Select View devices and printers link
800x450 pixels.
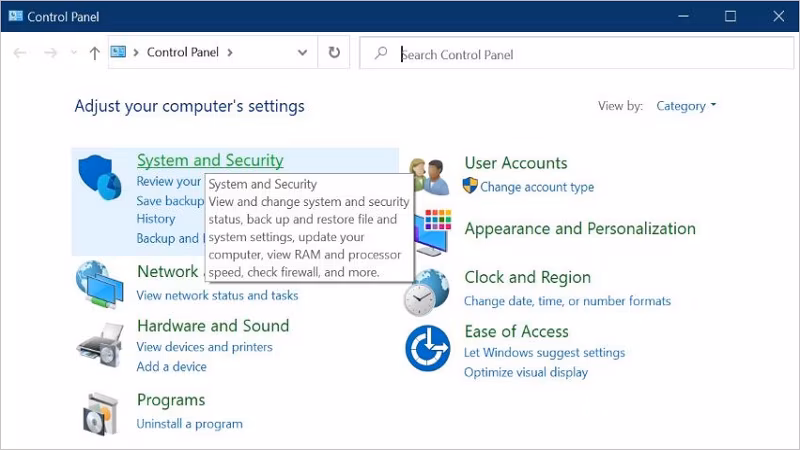click(x=204, y=347)
